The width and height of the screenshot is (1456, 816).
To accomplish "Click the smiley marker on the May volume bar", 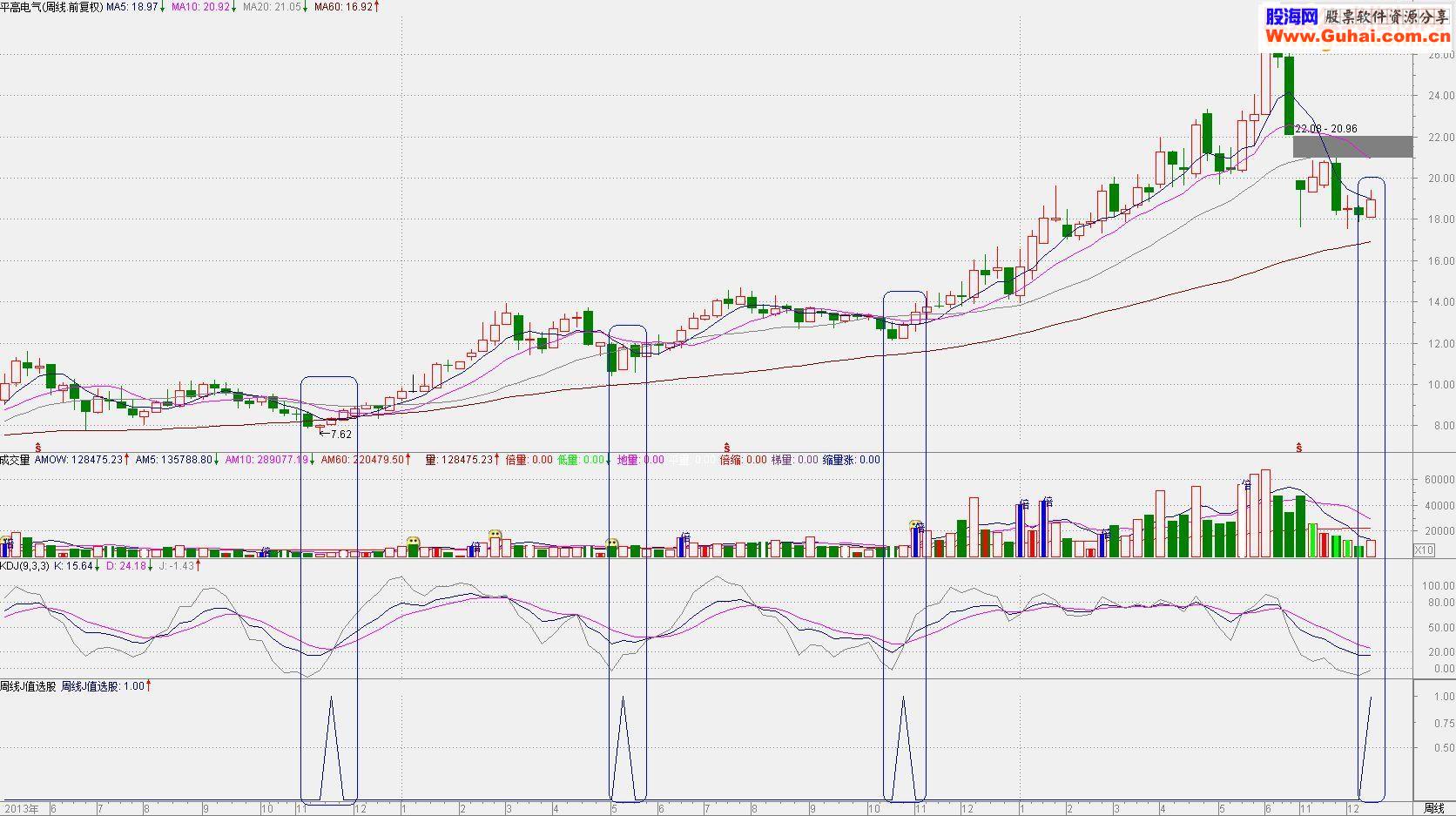I will point(612,543).
